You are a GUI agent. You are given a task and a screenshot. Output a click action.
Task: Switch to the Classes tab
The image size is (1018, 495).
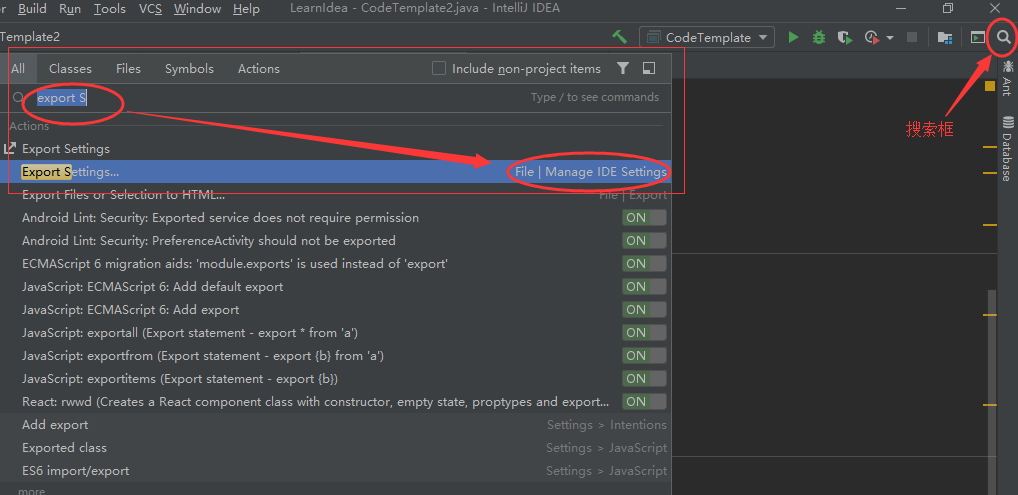(x=70, y=68)
